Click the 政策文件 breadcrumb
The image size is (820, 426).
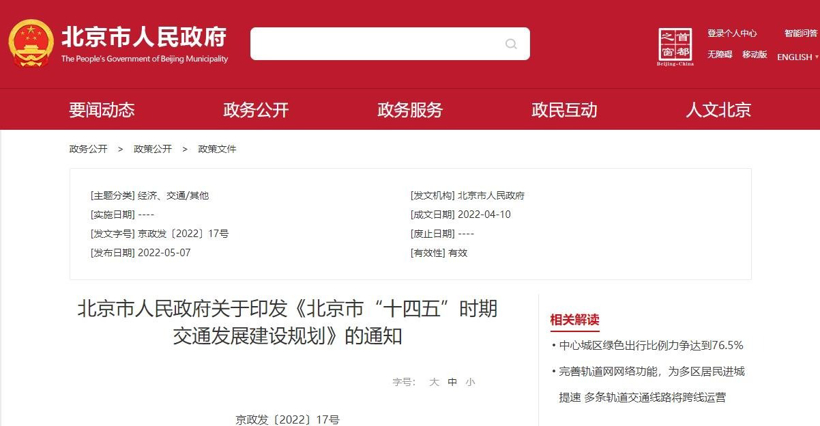pos(217,149)
